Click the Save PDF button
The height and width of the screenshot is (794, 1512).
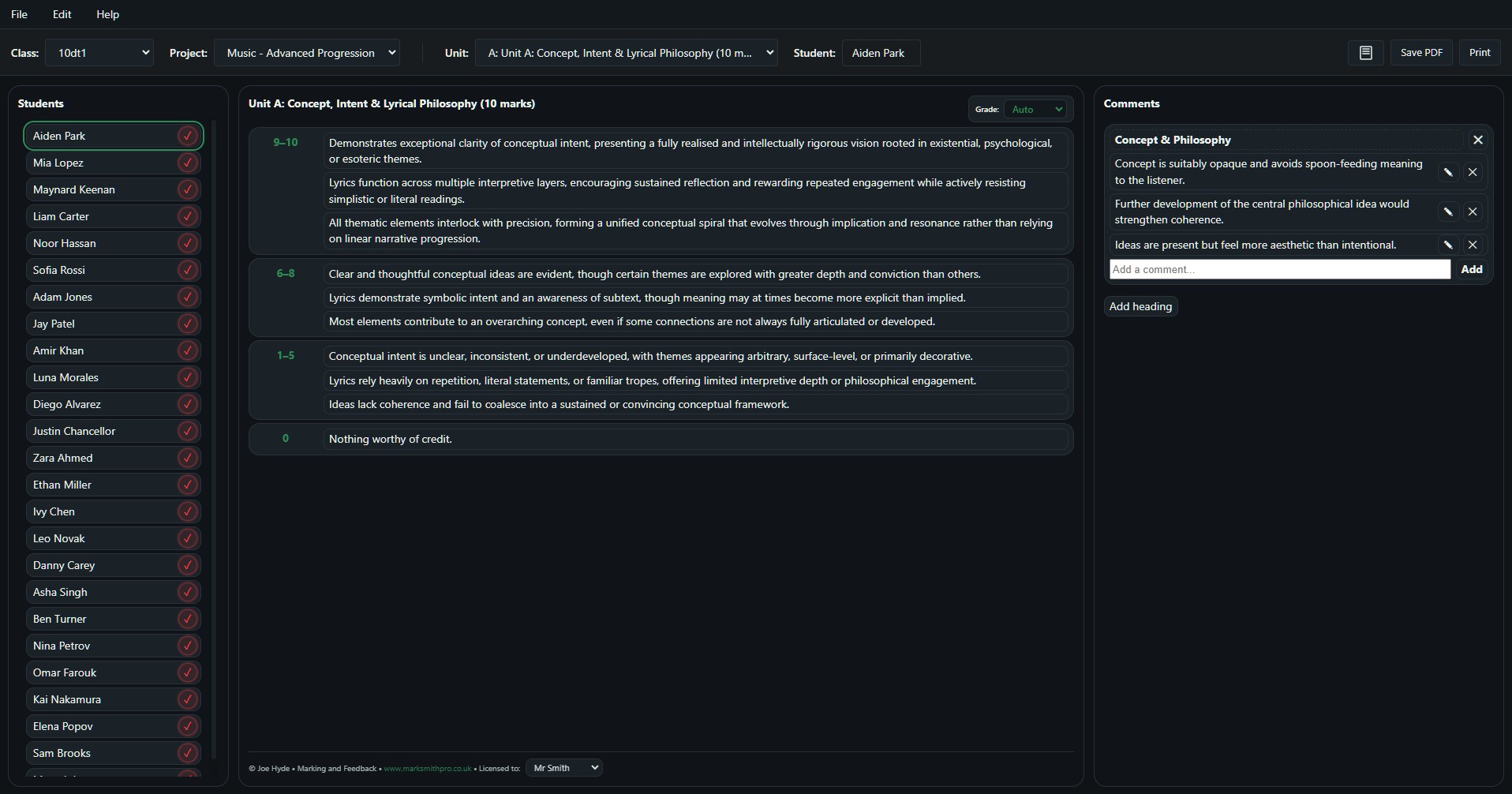coord(1421,52)
